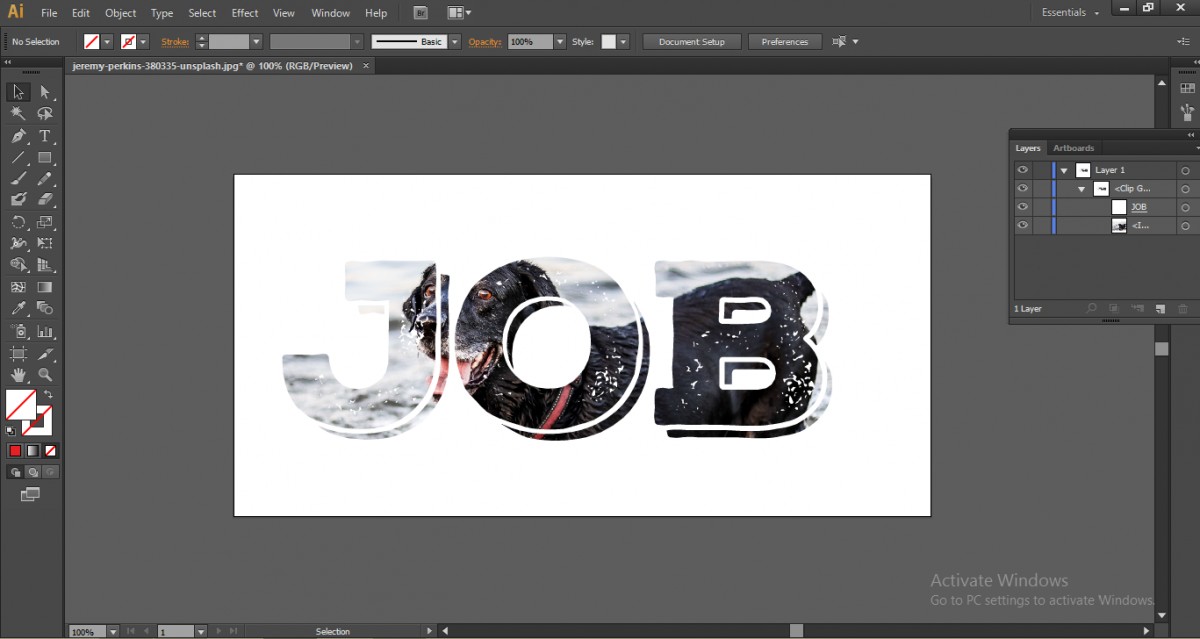Collapse the Layer 1 expander triangle
Viewport: 1200px width, 639px height.
1063,169
